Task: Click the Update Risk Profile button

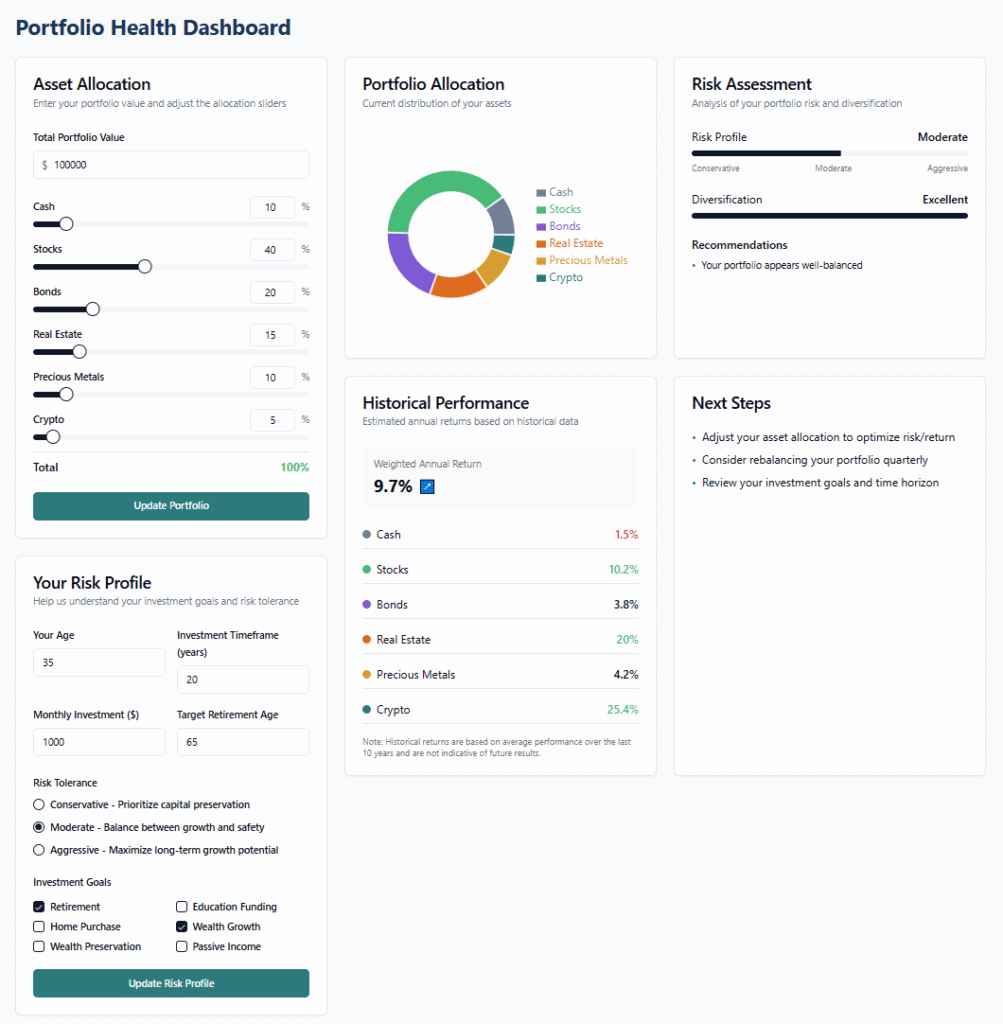Action: [171, 983]
